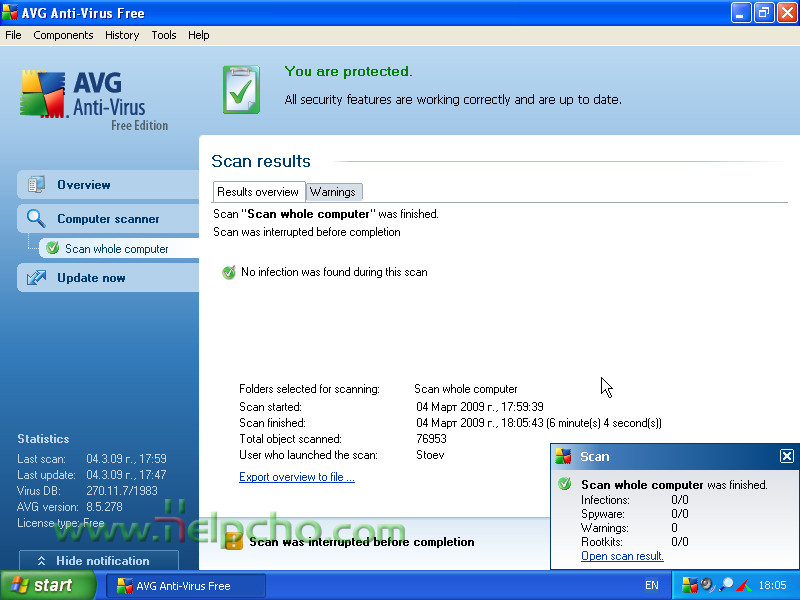
Task: Click the magnifier tray icon
Action: coord(726,585)
